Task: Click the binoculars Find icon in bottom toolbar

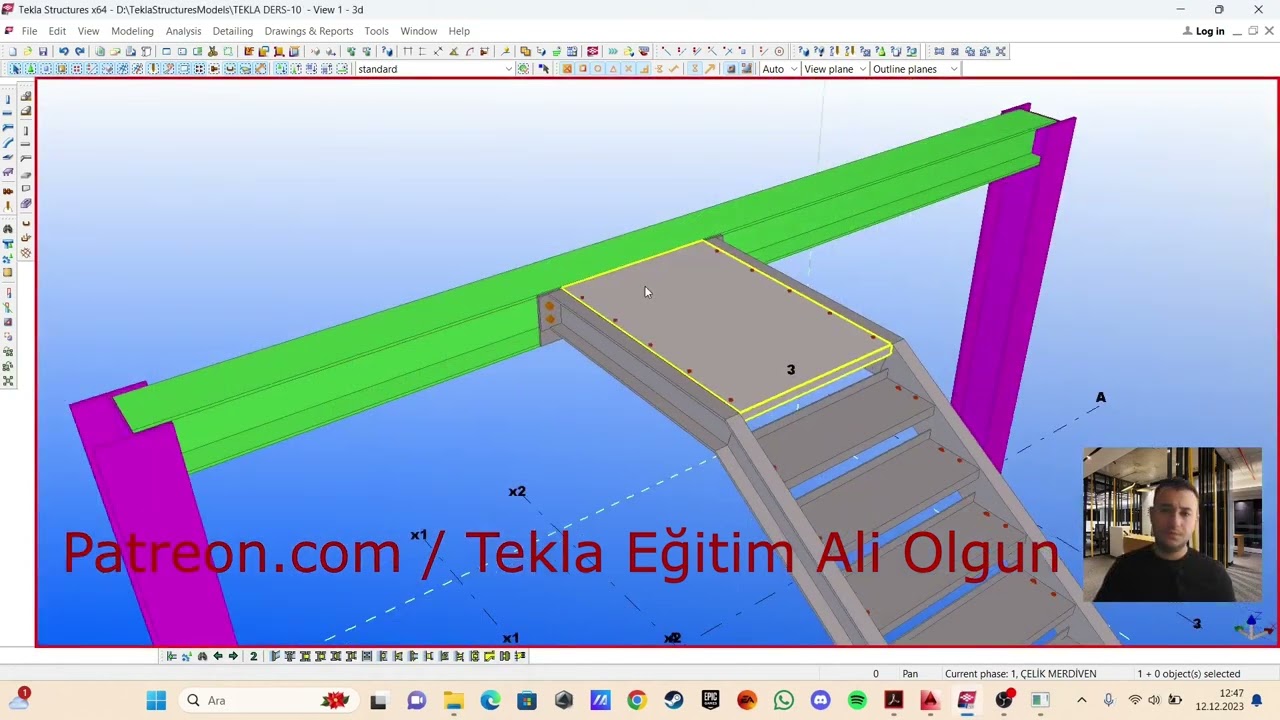Action: click(x=202, y=656)
